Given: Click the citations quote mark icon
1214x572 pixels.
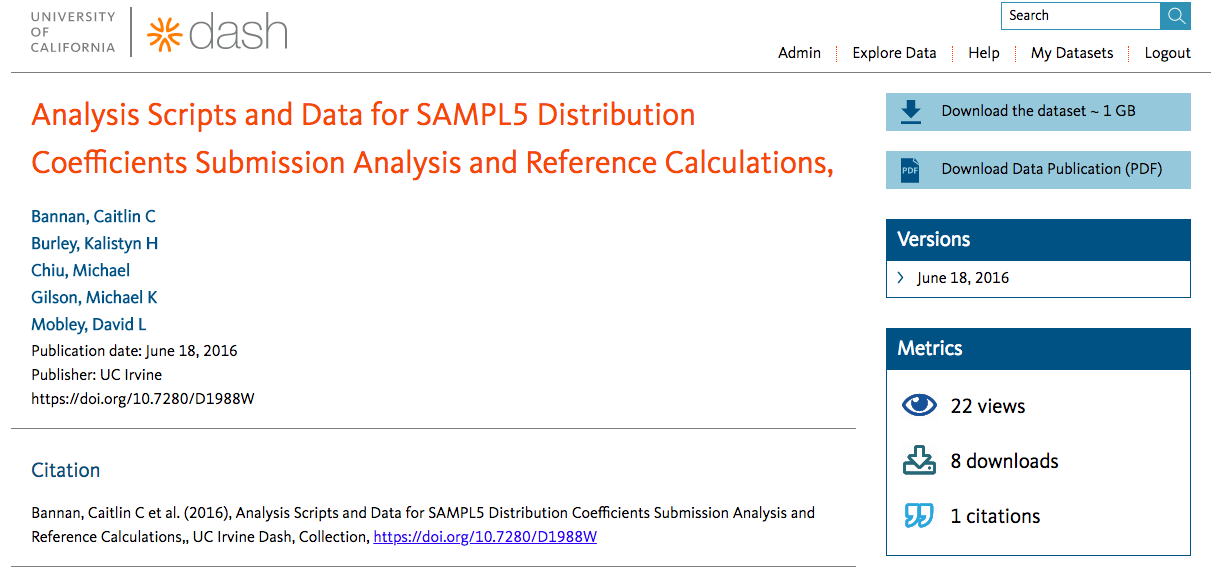Looking at the screenshot, I should pyautogui.click(x=919, y=516).
